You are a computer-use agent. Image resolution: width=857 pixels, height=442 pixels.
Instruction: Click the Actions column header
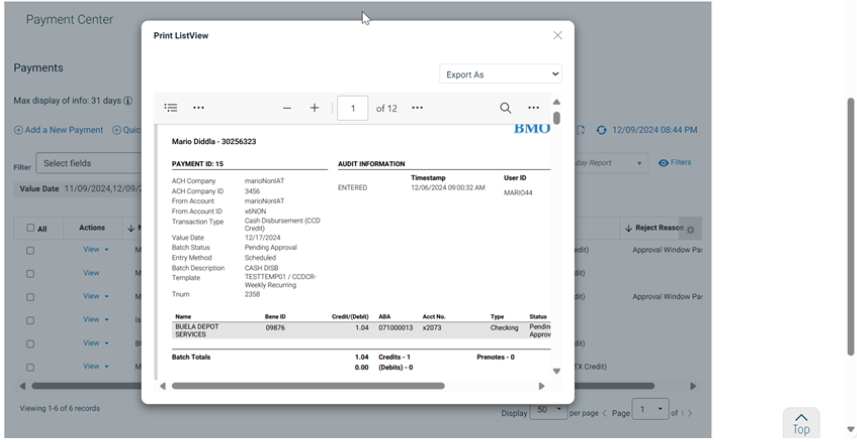[92, 228]
